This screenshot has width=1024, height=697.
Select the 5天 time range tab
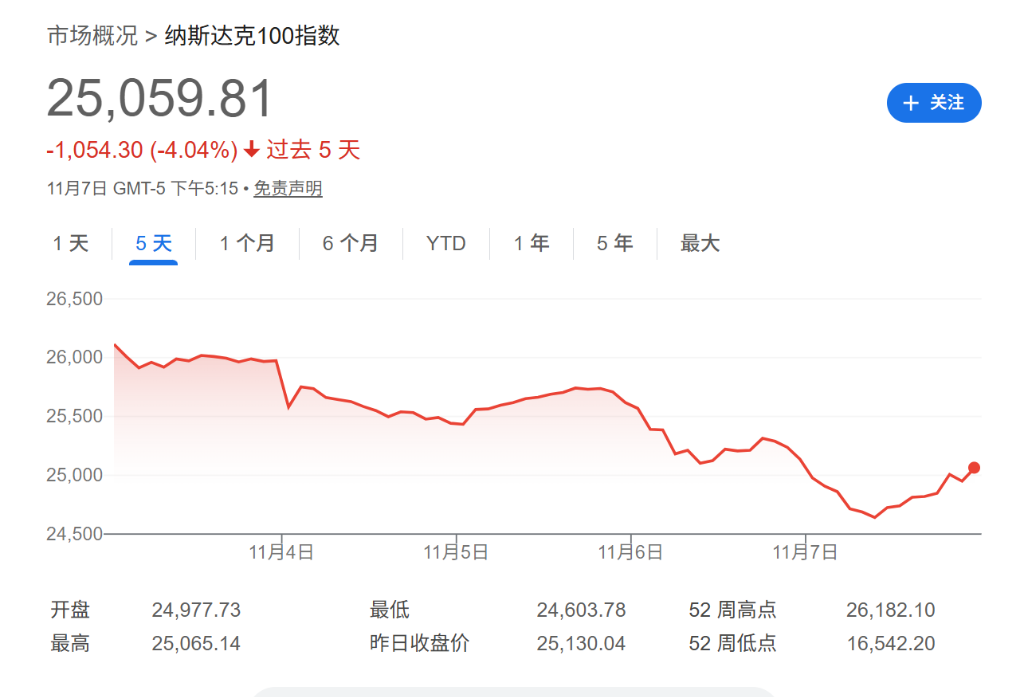coord(154,243)
